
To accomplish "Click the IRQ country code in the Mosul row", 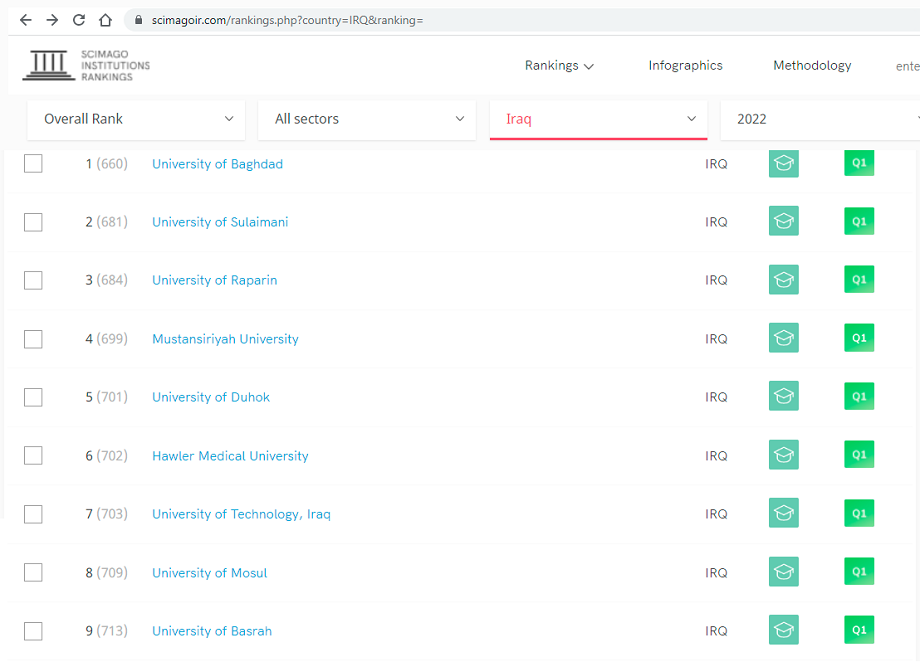I will coord(716,573).
